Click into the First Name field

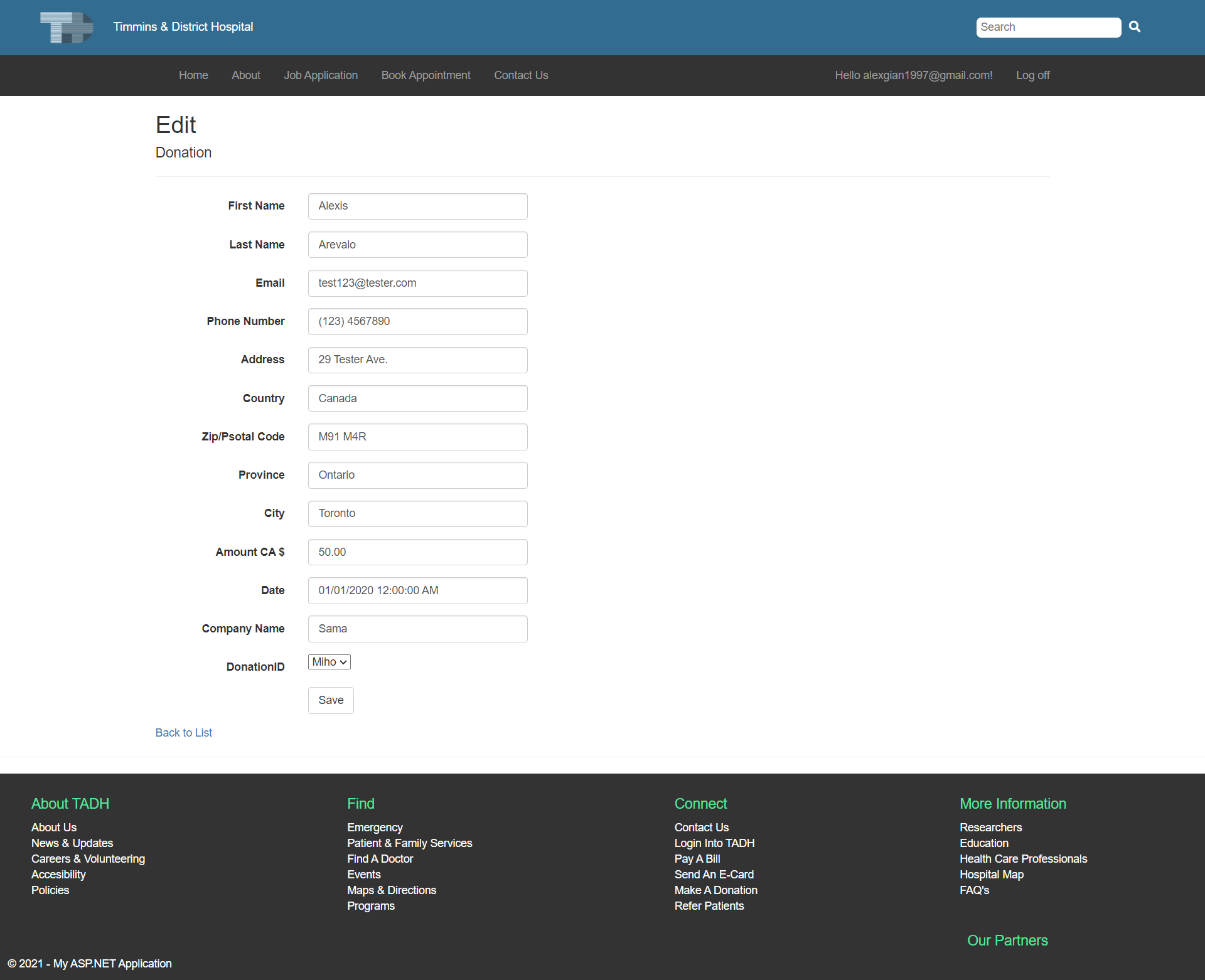coord(417,206)
